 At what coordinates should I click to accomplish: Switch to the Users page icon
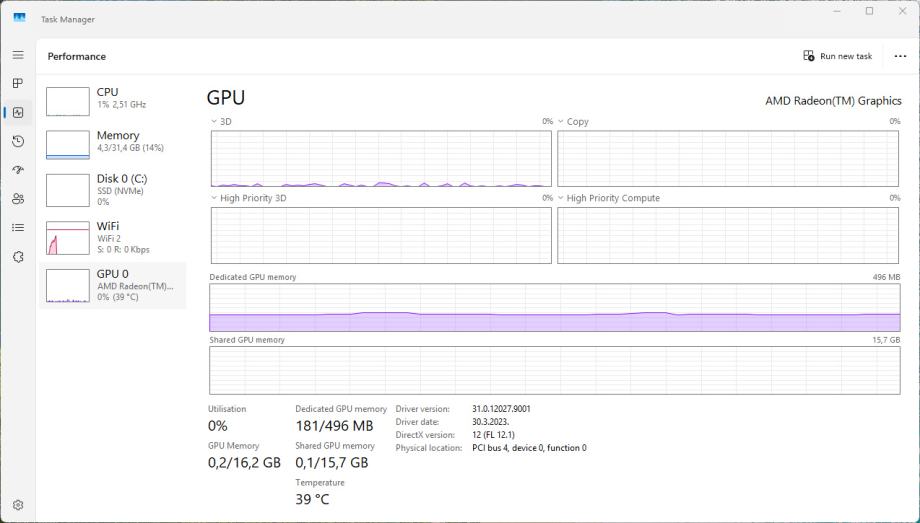pyautogui.click(x=18, y=199)
